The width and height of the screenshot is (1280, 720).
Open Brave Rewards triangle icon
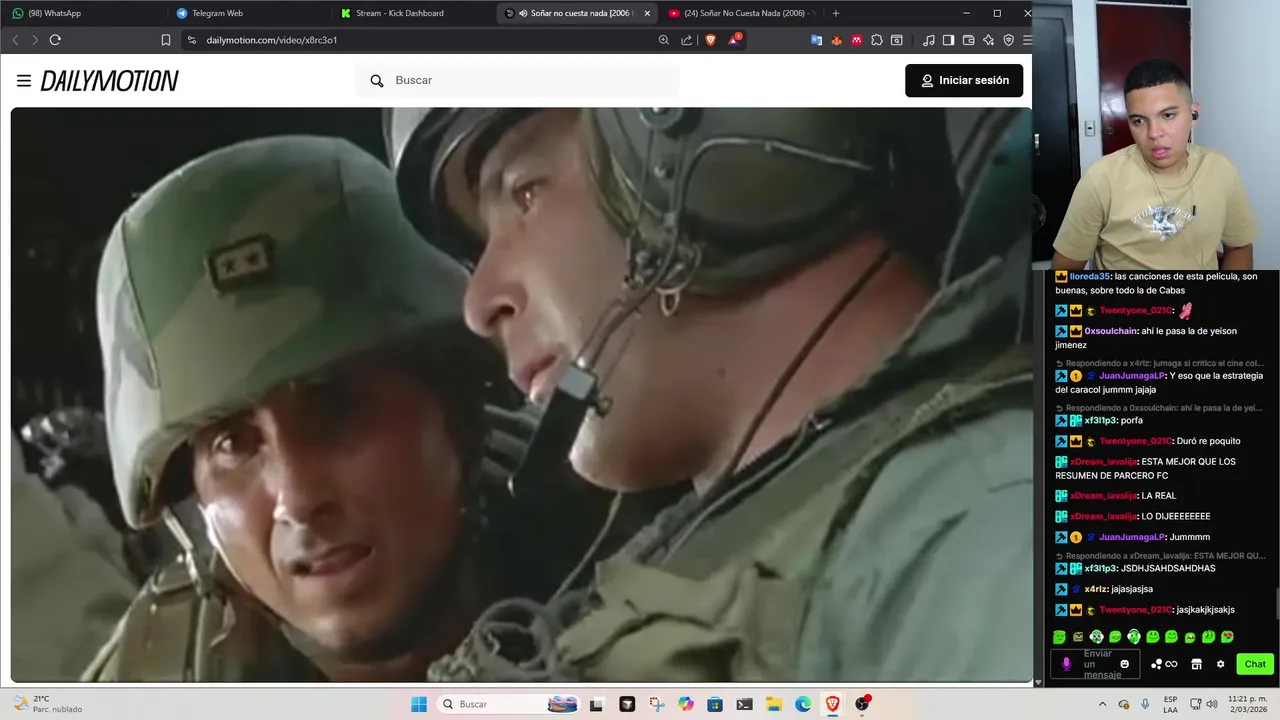click(x=735, y=40)
